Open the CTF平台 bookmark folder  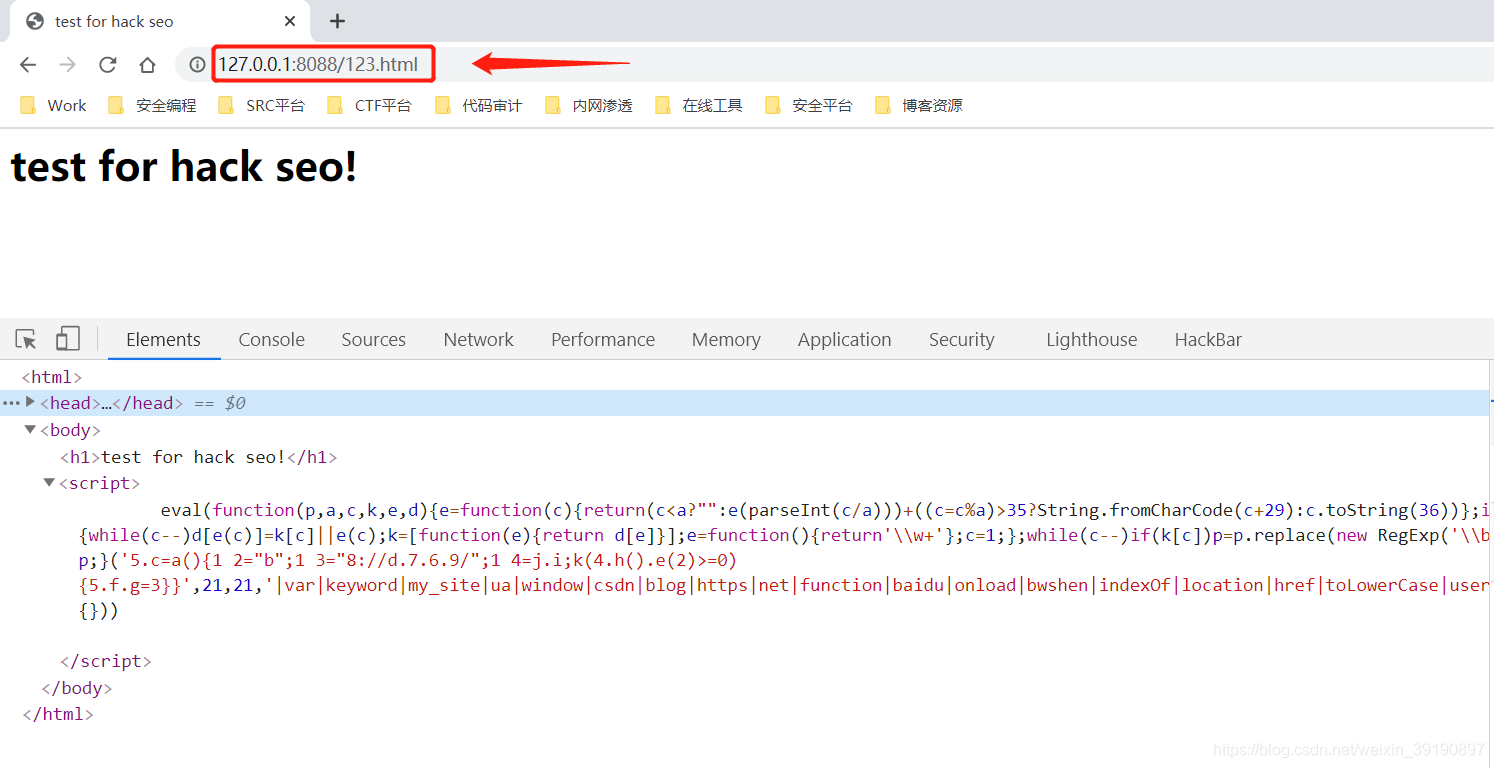tap(370, 105)
